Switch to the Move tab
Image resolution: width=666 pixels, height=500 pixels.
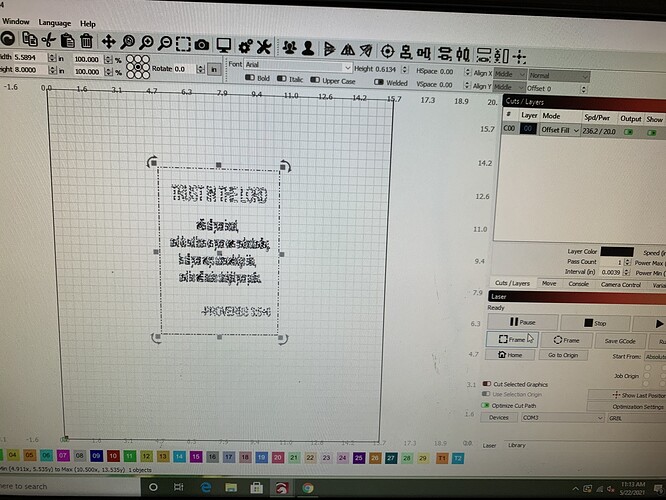tap(549, 283)
